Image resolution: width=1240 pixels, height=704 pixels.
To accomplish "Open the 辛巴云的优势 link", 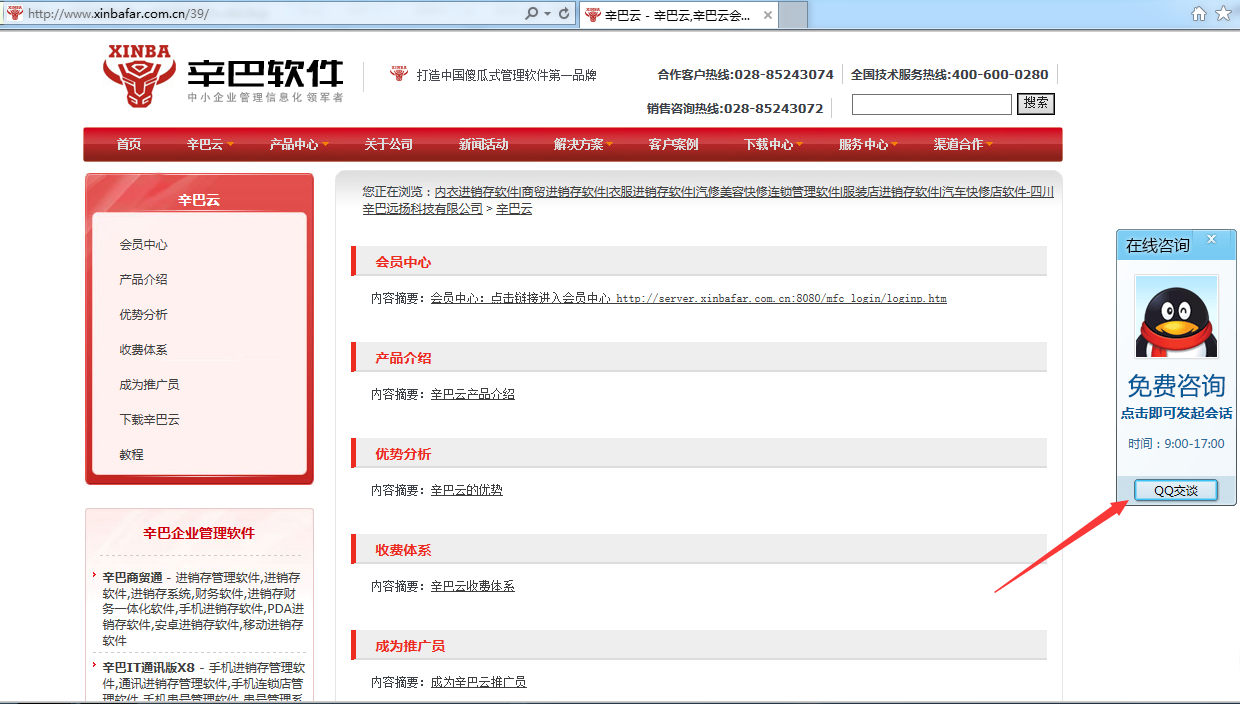I will point(467,490).
